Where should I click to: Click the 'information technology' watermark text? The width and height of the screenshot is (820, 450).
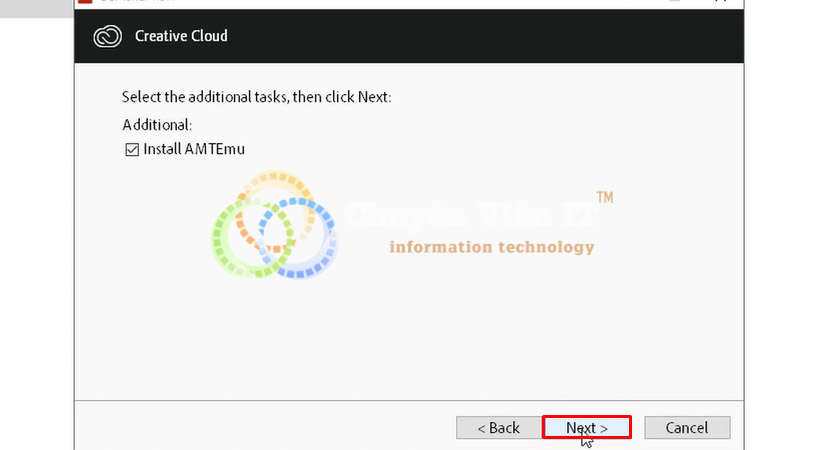pos(492,247)
